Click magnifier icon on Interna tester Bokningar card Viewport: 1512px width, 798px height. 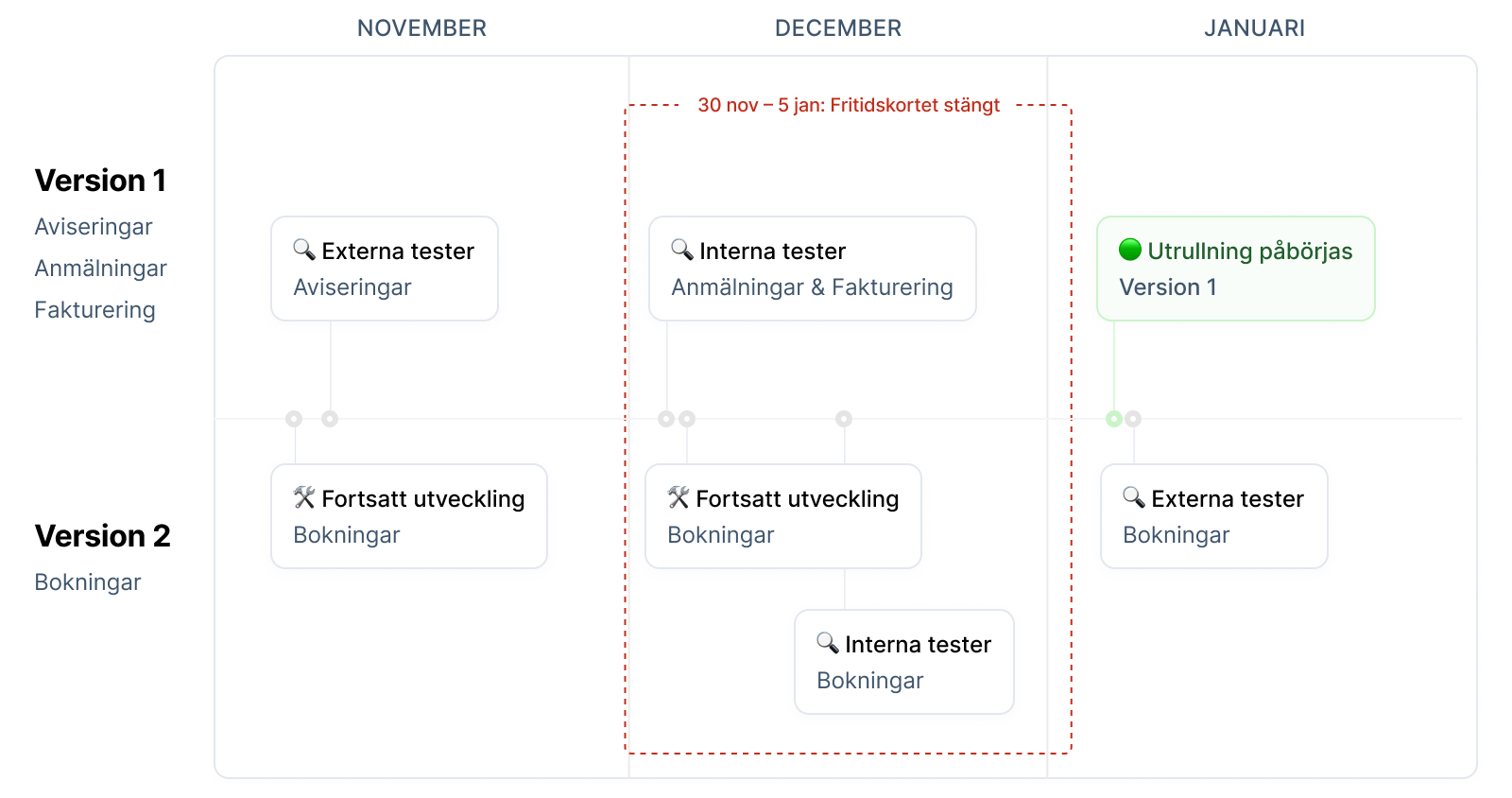pyautogui.click(x=827, y=643)
